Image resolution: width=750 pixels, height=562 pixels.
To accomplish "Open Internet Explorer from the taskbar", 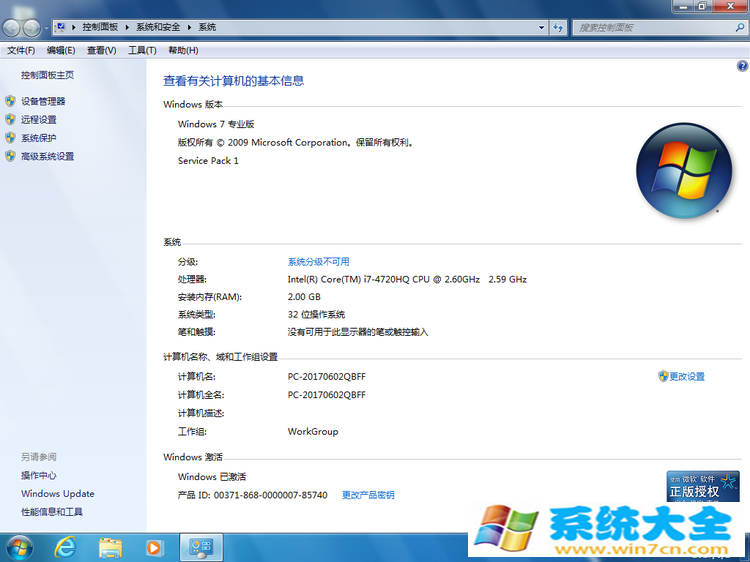I will 66,547.
